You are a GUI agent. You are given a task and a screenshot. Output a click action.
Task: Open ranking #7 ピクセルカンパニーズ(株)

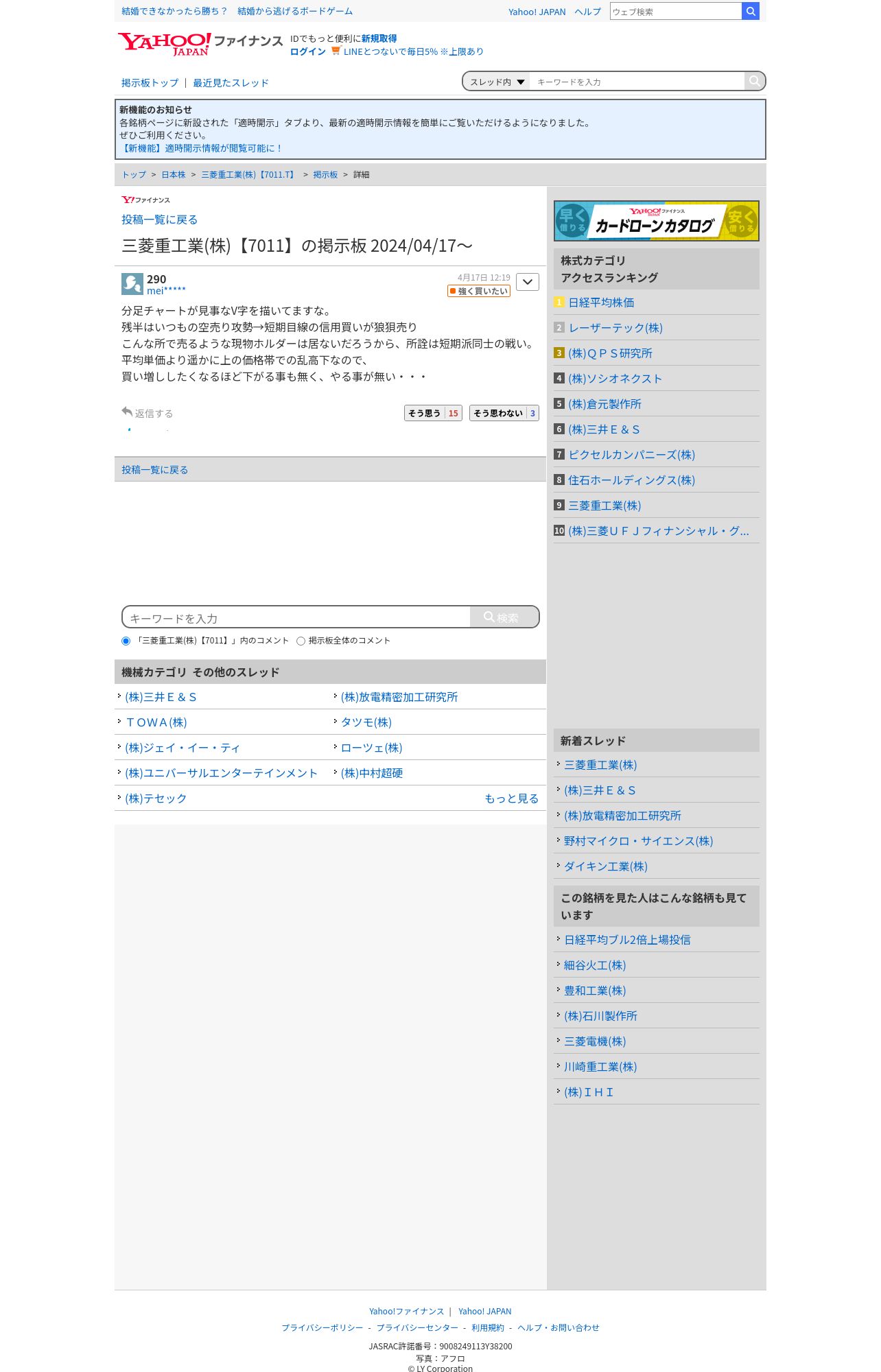click(x=632, y=455)
